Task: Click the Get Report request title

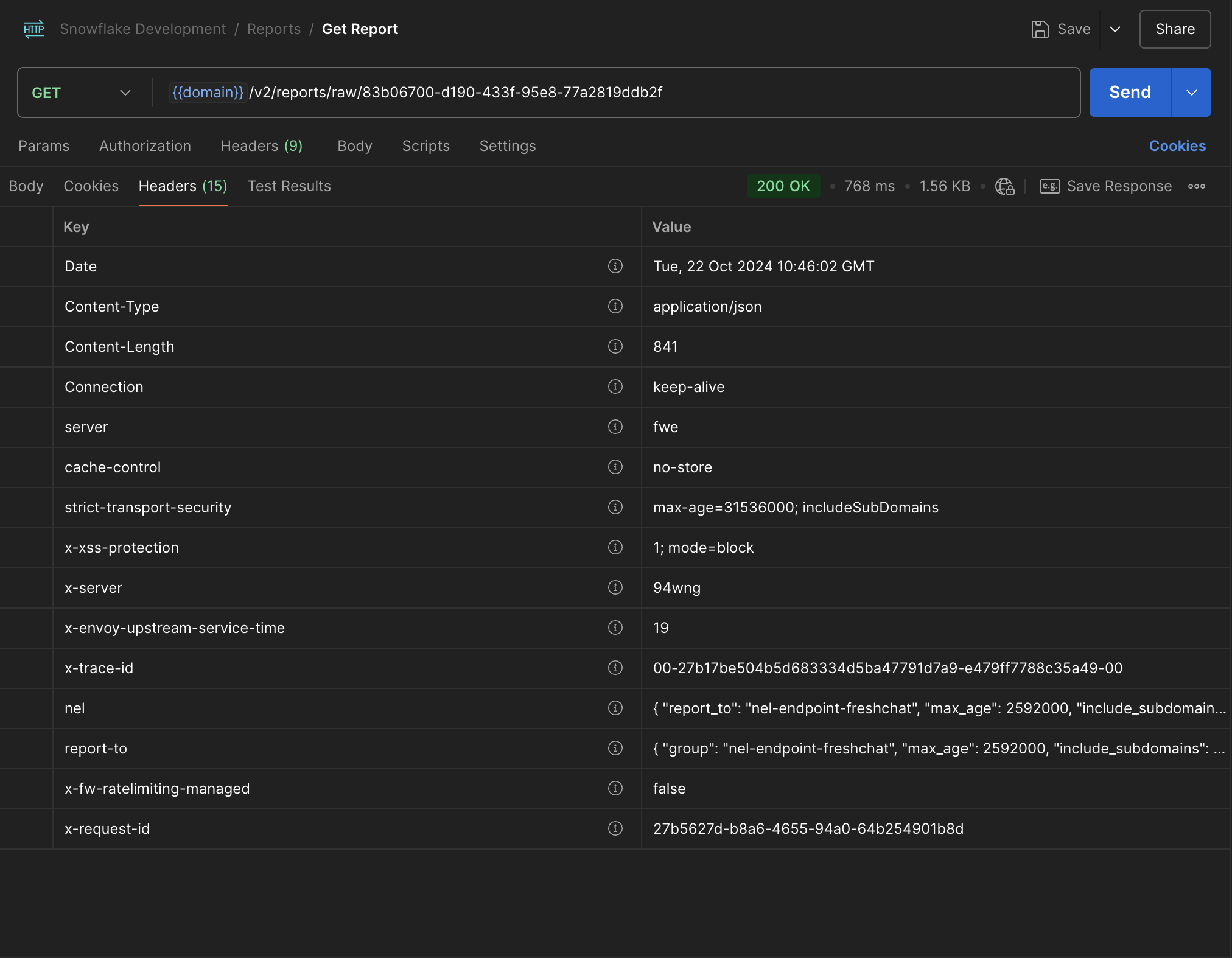Action: pyautogui.click(x=360, y=29)
